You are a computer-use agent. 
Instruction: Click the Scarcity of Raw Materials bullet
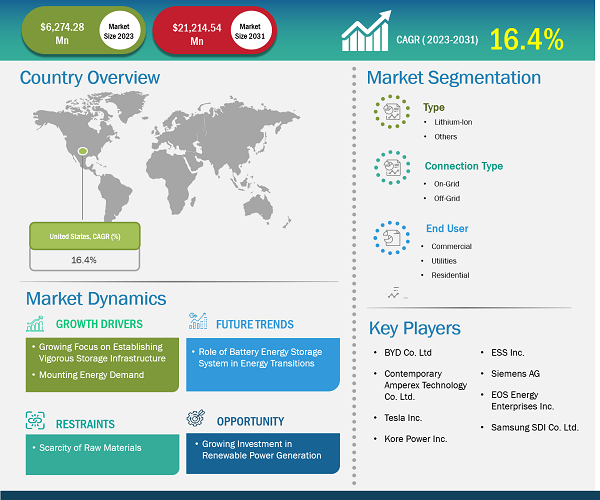pos(90,448)
